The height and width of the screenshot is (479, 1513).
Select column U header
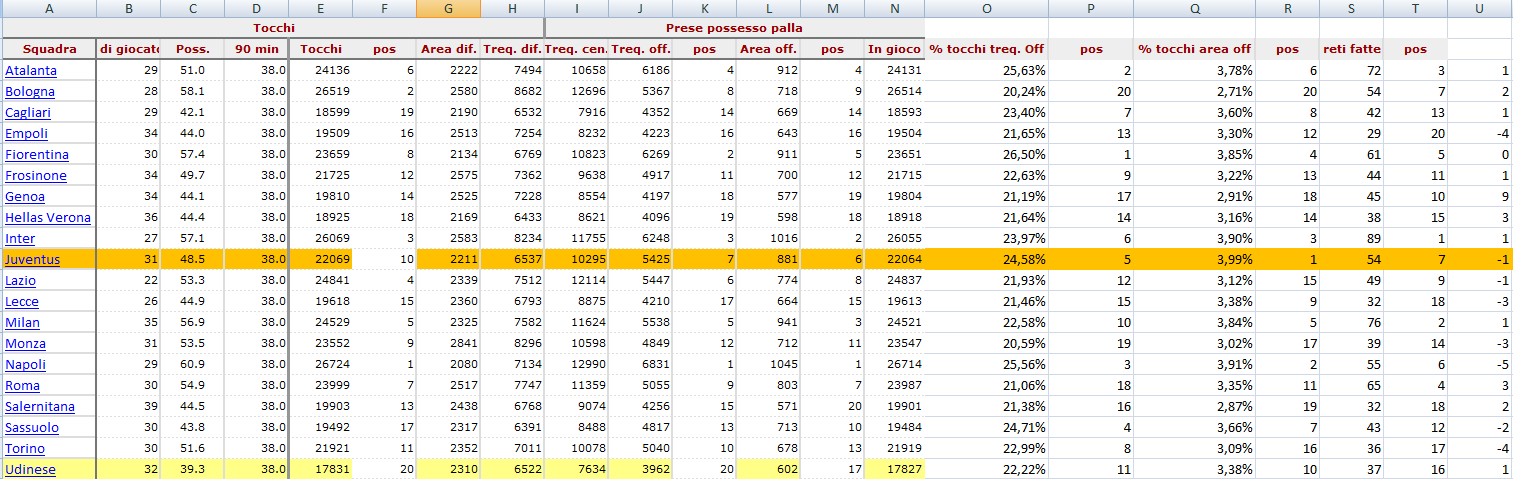(1480, 8)
